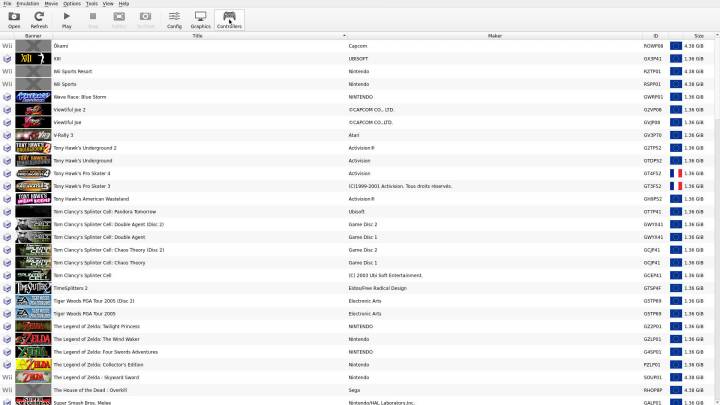Click The Wind Waker Zelda banner
The height and width of the screenshot is (405, 720).
(x=33, y=339)
